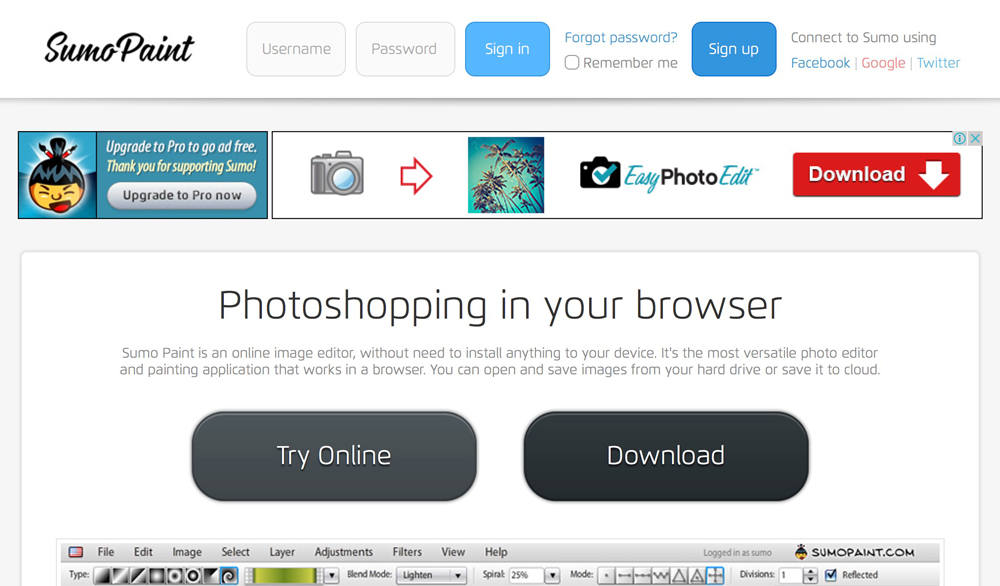The image size is (1000, 586).
Task: Focus the Username input field
Action: (x=296, y=49)
